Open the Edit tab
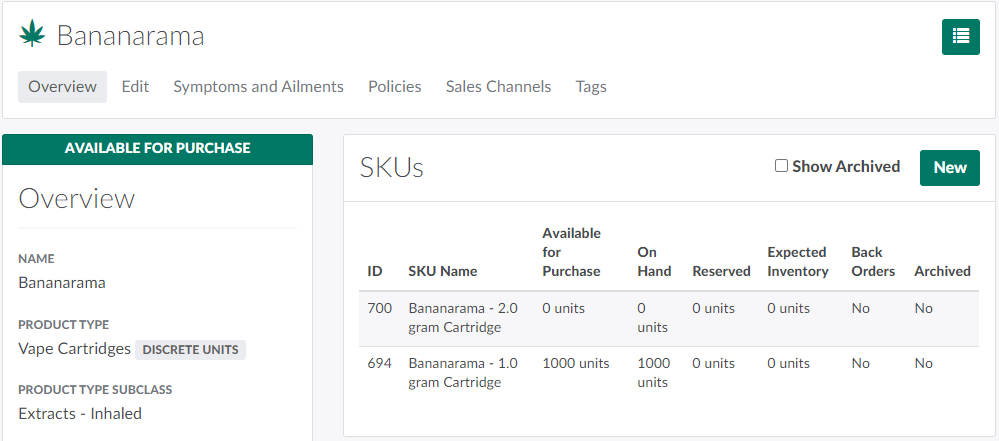 135,87
